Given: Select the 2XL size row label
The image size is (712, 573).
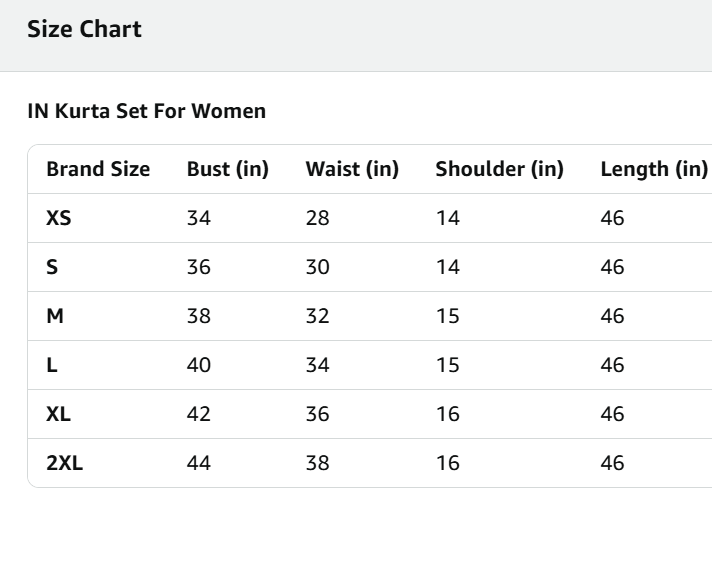Looking at the screenshot, I should pyautogui.click(x=64, y=463).
